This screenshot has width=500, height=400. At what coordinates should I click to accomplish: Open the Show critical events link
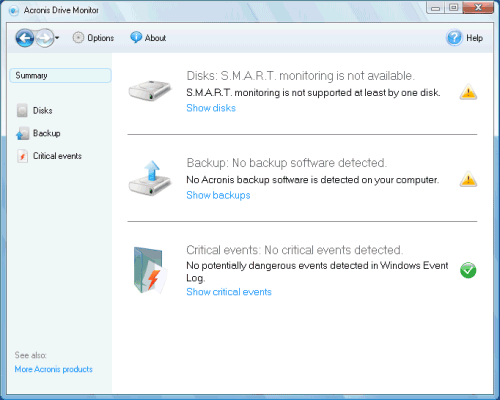[x=229, y=292]
